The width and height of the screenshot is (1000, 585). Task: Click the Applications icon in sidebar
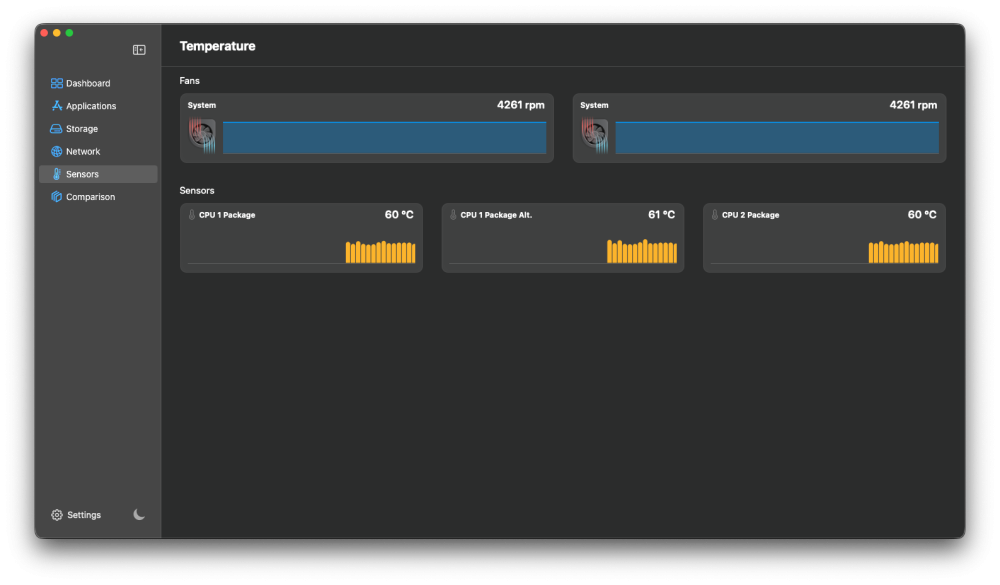(57, 106)
